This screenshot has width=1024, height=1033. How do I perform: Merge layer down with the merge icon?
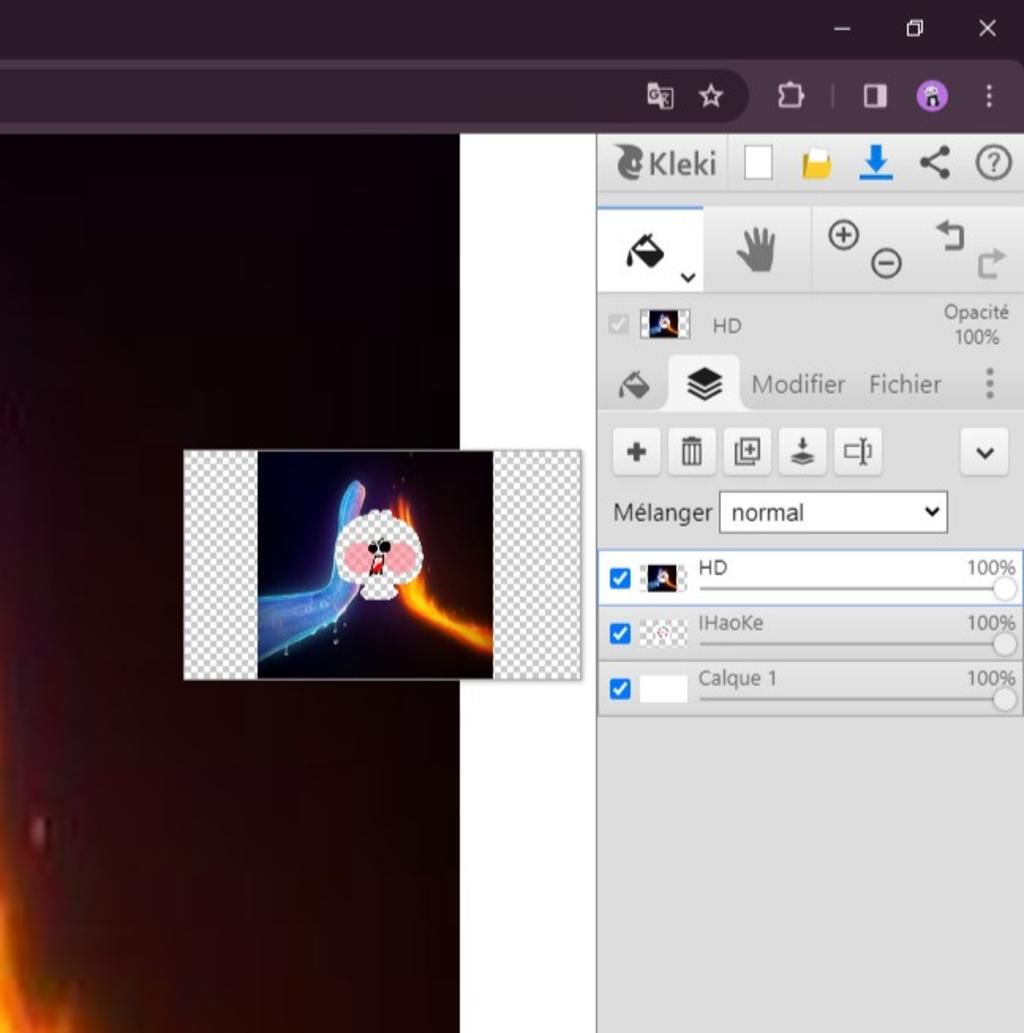coord(803,452)
